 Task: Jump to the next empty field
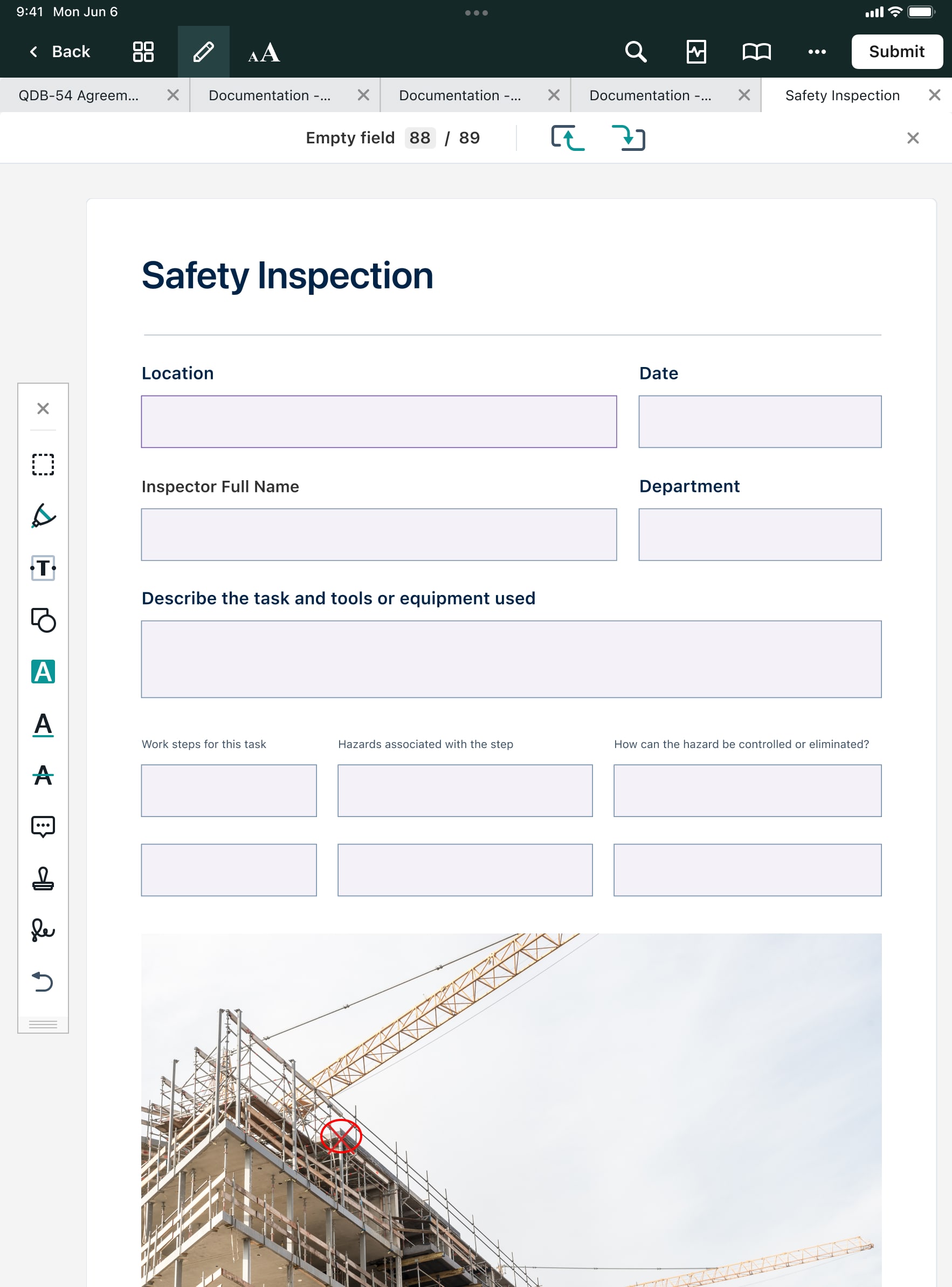(x=628, y=139)
